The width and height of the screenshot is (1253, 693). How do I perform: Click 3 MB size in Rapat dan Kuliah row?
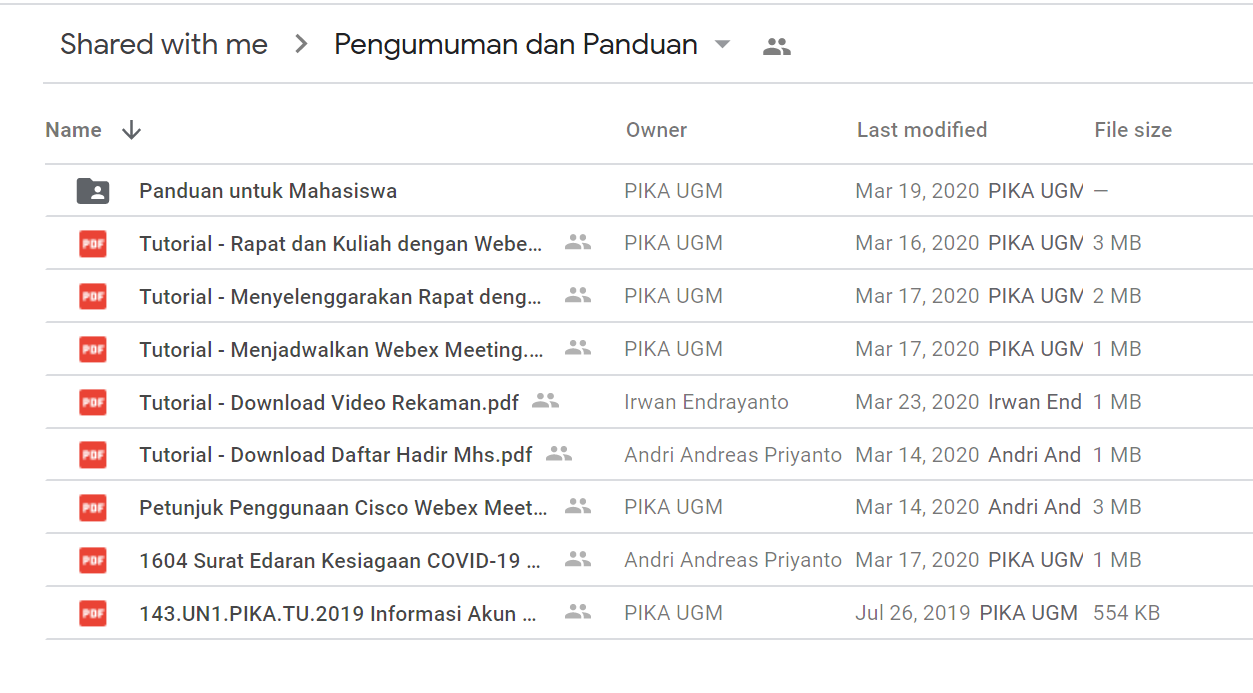pos(1117,243)
